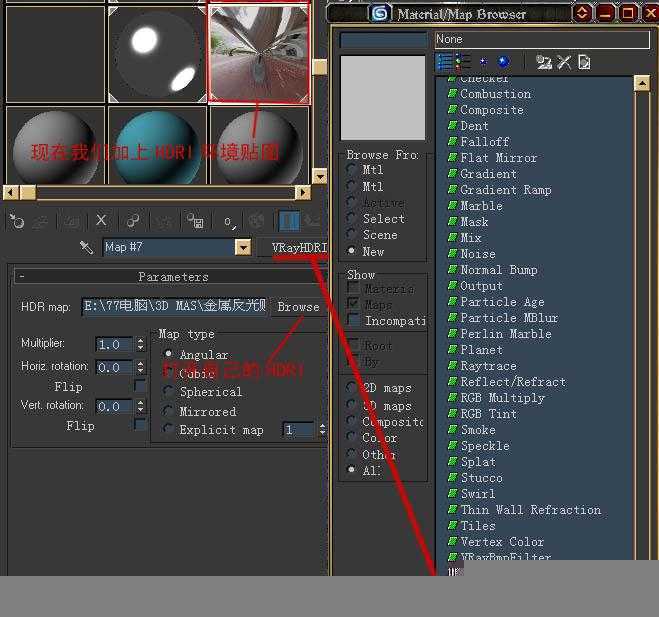Click the greyed-out Put Material to Scene icon
This screenshot has width=659, height=617.
(x=41, y=221)
